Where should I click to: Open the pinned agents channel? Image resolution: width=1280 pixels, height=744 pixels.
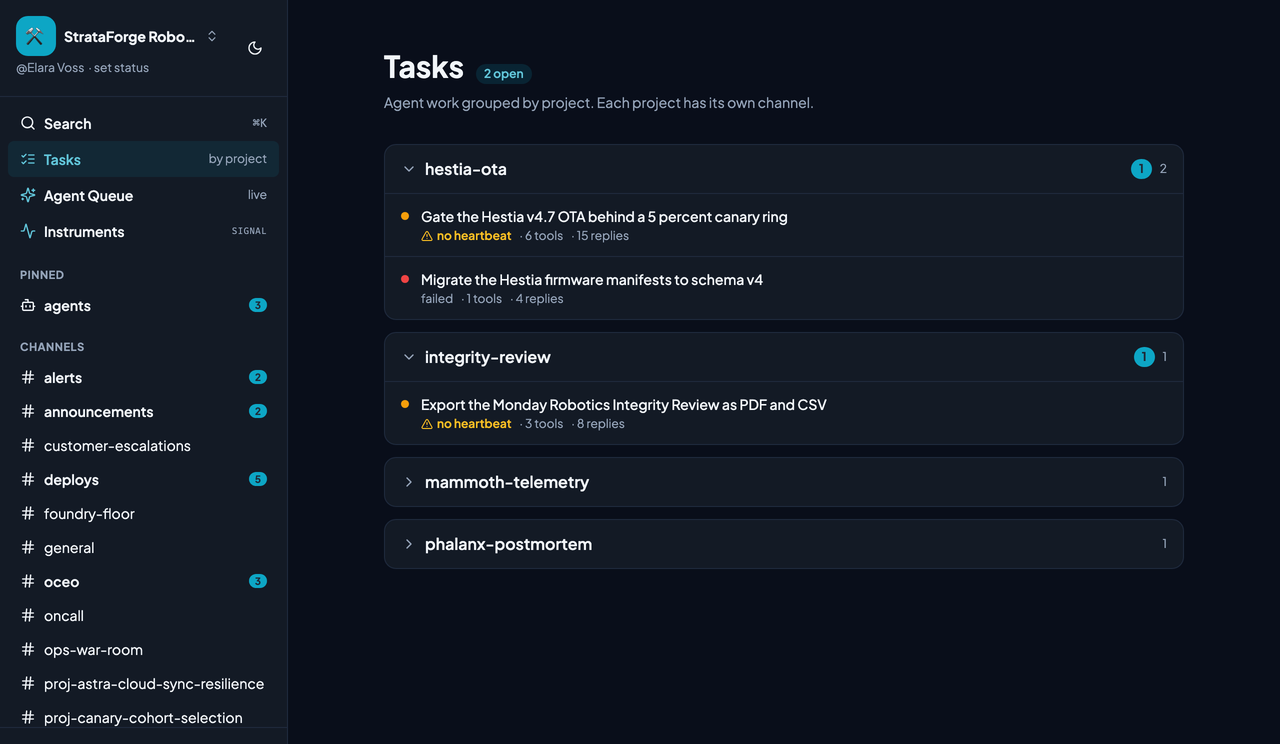(143, 306)
